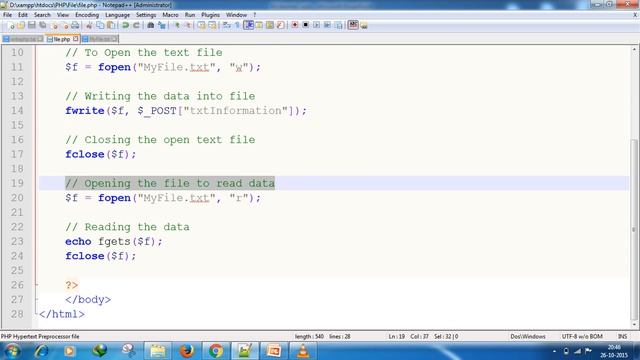Open the Language menu
640x360 pixels.
tap(117, 15)
